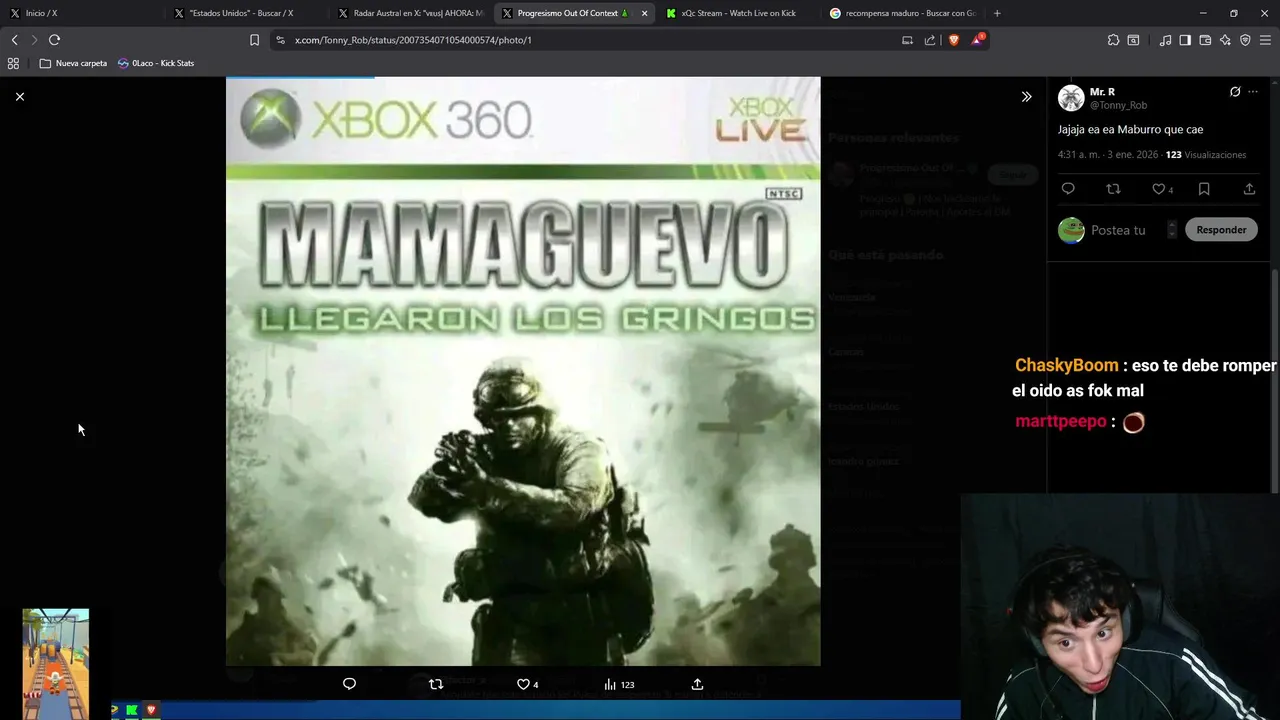This screenshot has width=1280, height=720.
Task: Open the tab search icon in the toolbar
Action: pyautogui.click(x=1133, y=40)
